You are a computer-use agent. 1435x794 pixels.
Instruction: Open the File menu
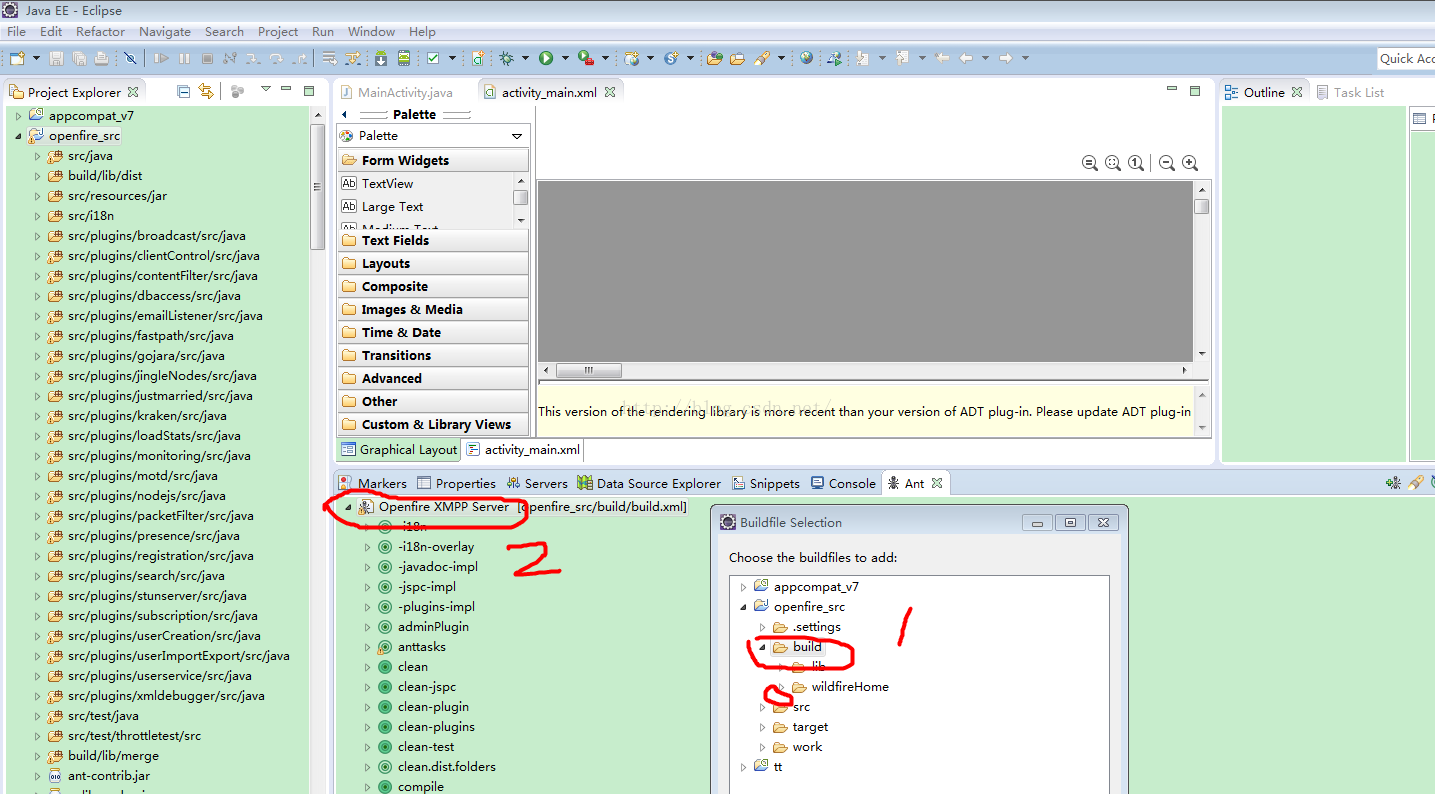16,31
